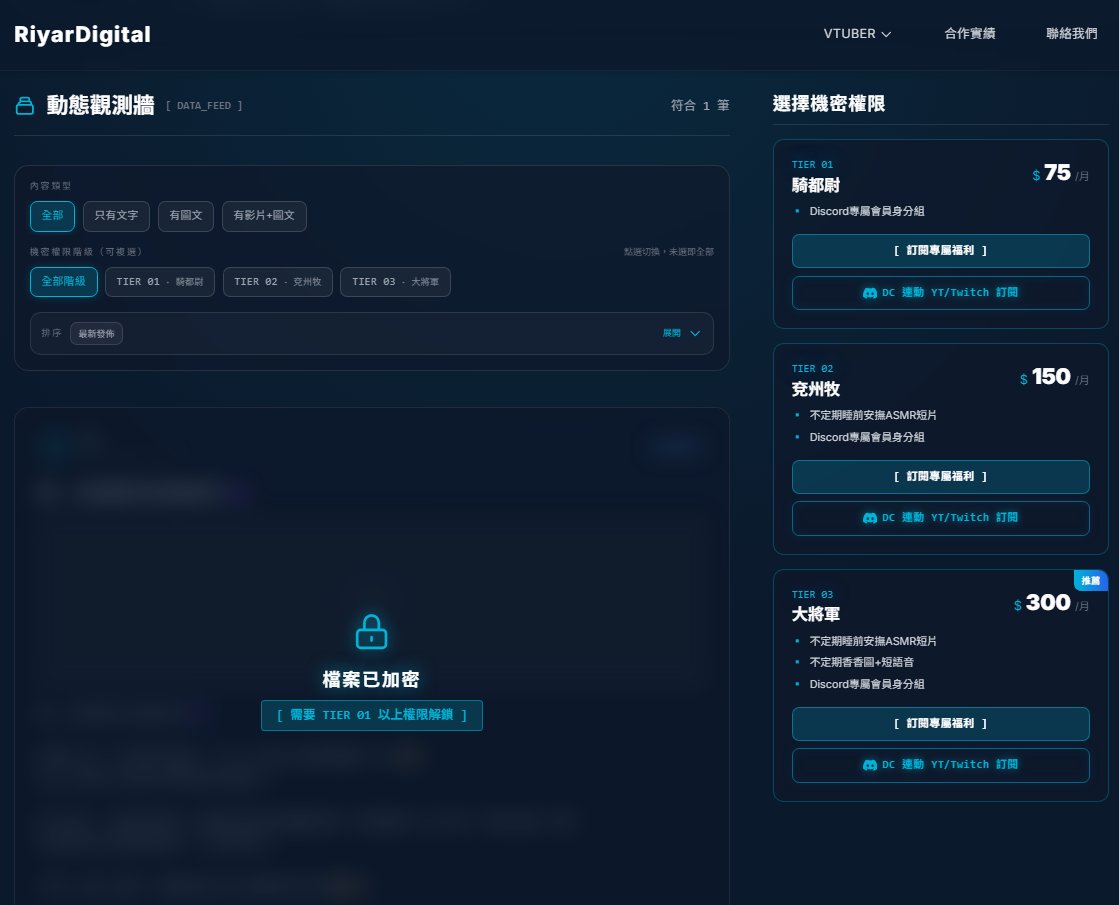This screenshot has width=1119, height=905.
Task: Click the Discord icon in the TIER 01 card
Action: coord(869,293)
